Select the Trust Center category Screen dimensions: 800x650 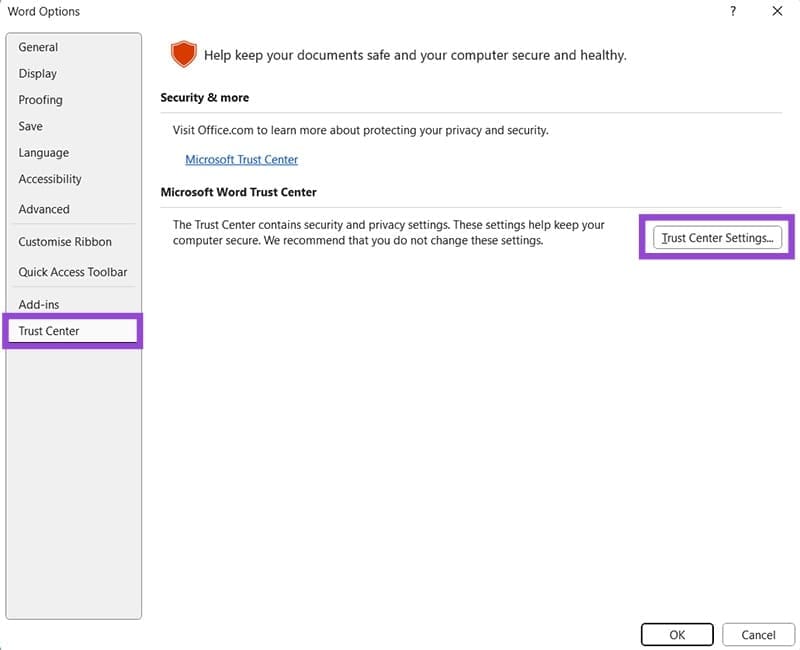[49, 331]
